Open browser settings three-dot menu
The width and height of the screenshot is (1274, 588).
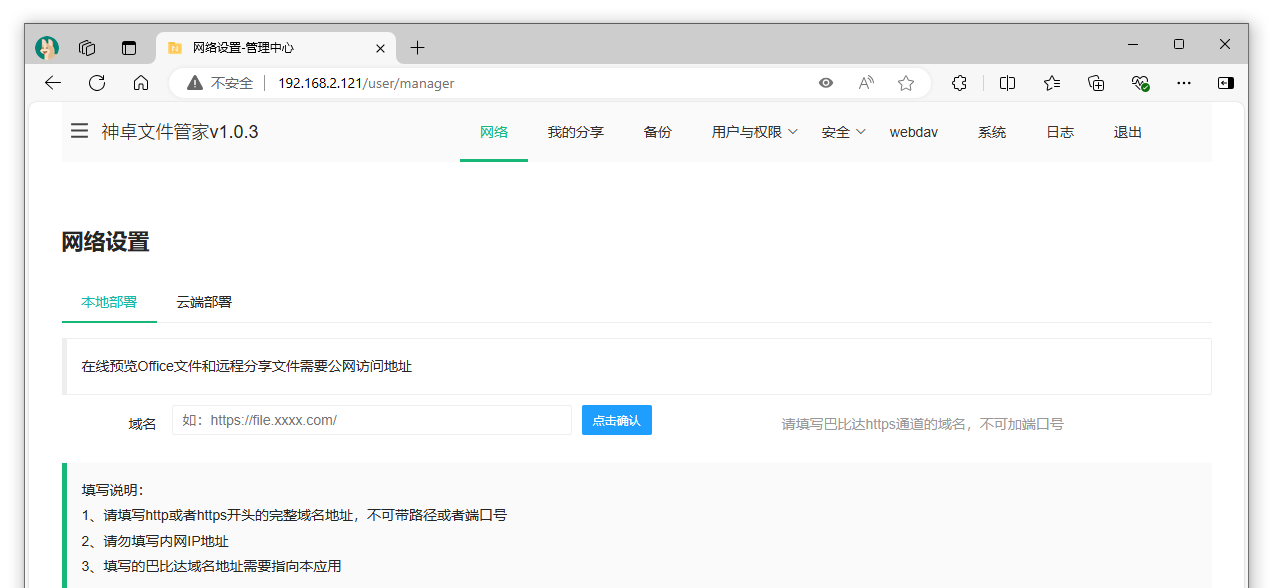tap(1184, 83)
